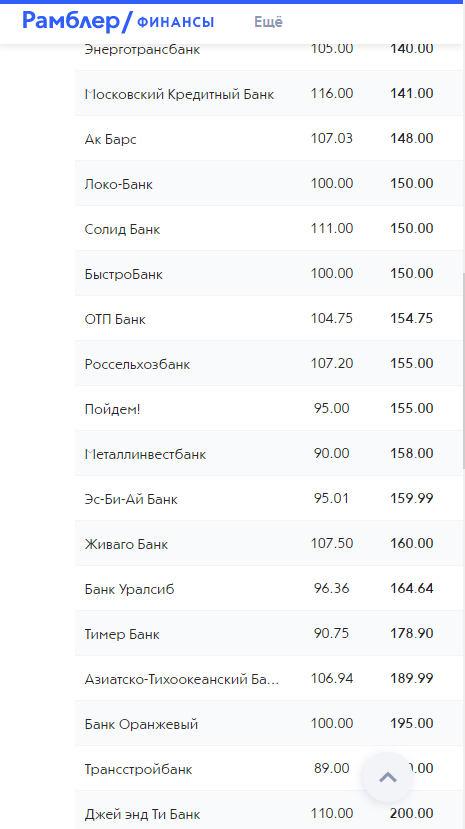
Task: Select the Московский Кредитный Банк row
Action: click(270, 93)
